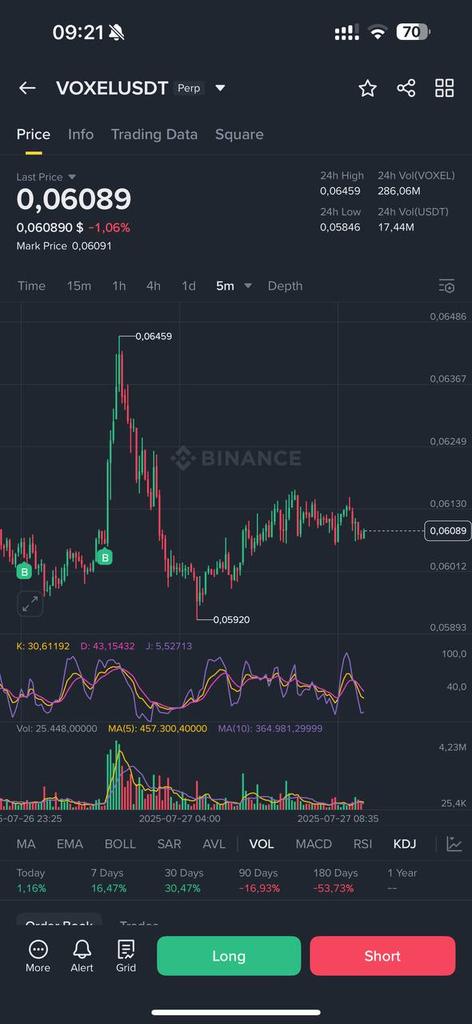Open the share icon
This screenshot has width=472, height=1024.
(406, 88)
